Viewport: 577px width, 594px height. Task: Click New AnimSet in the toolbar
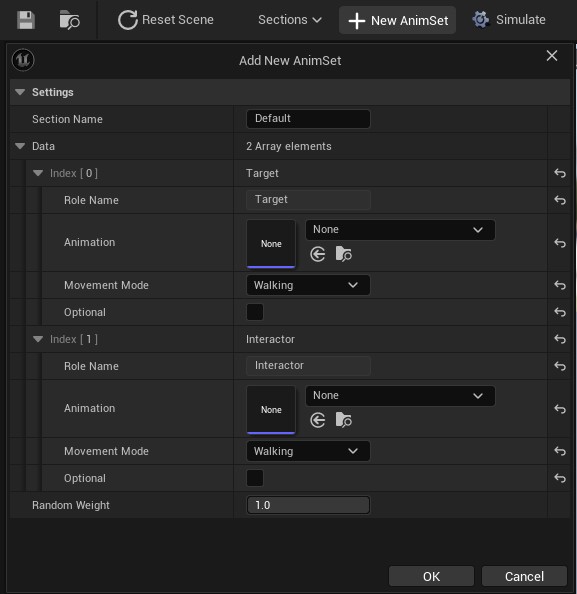(x=397, y=20)
